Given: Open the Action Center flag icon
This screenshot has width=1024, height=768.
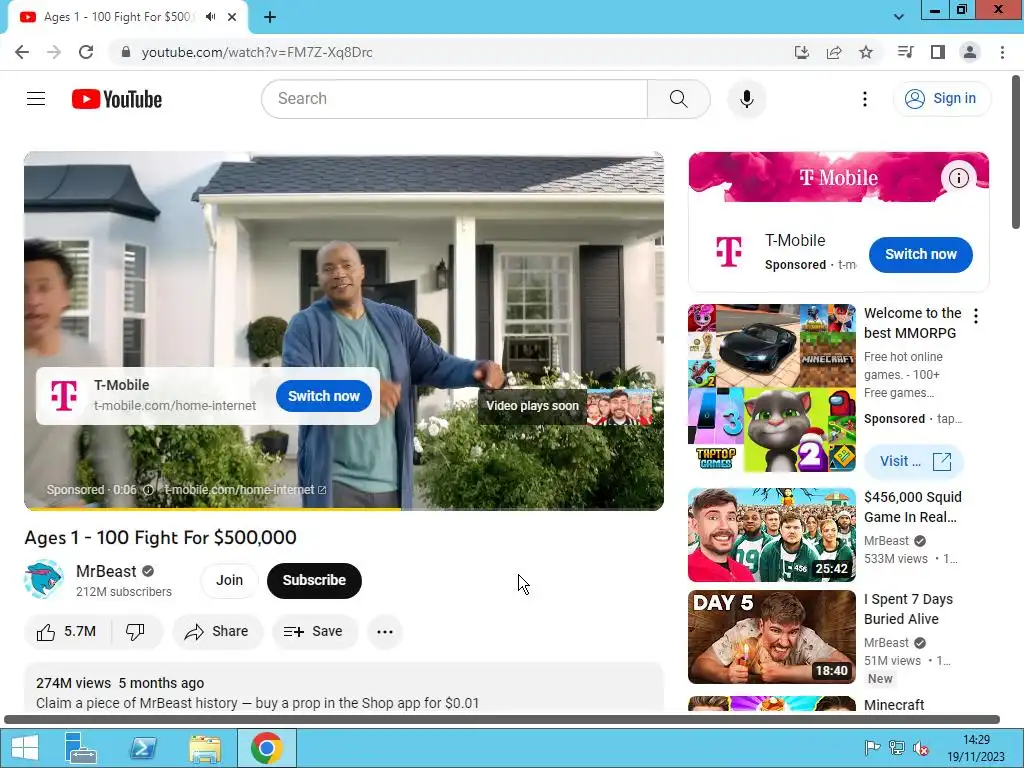Looking at the screenshot, I should pos(872,748).
